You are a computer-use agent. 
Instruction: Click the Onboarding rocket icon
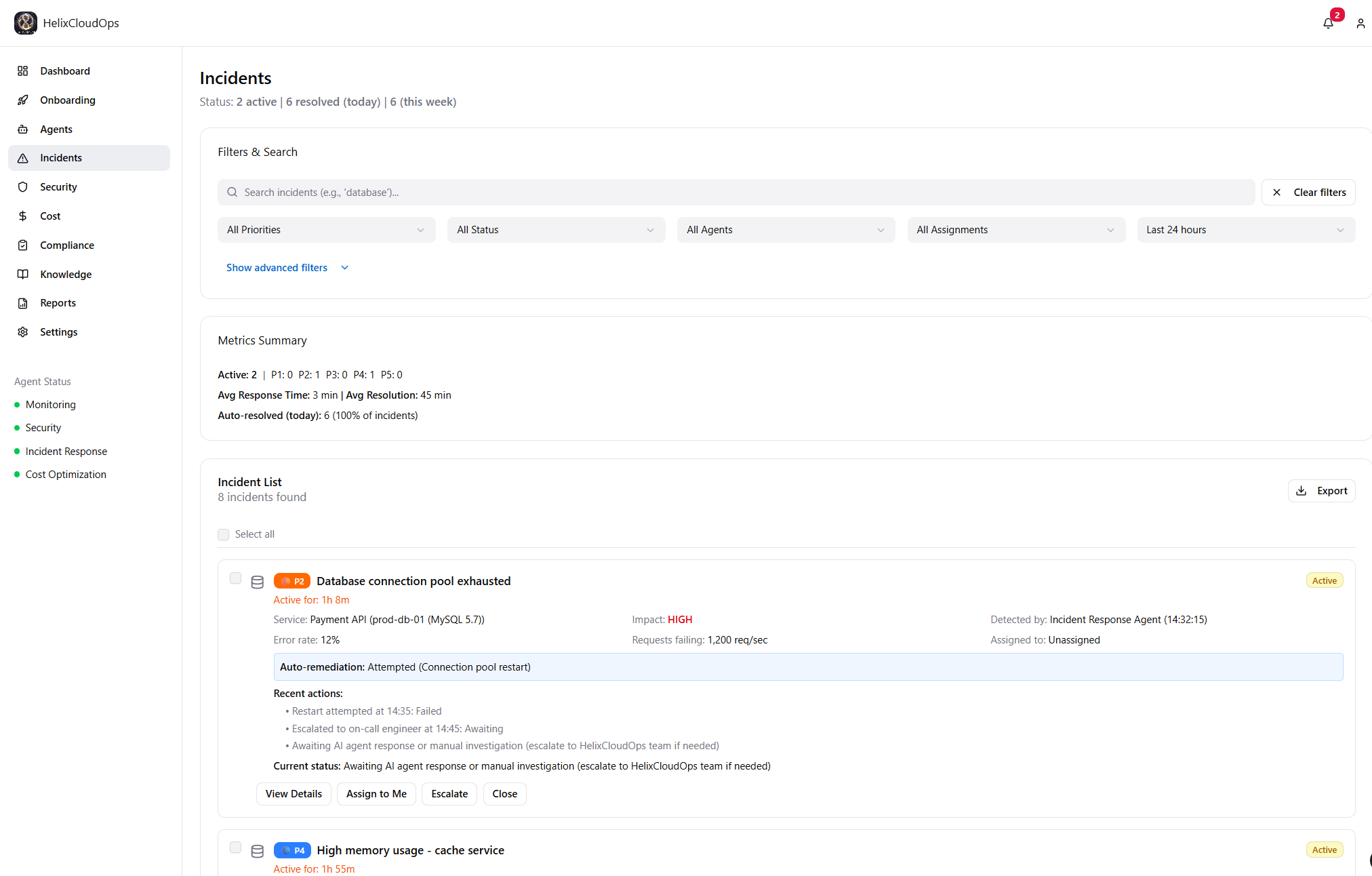(23, 100)
